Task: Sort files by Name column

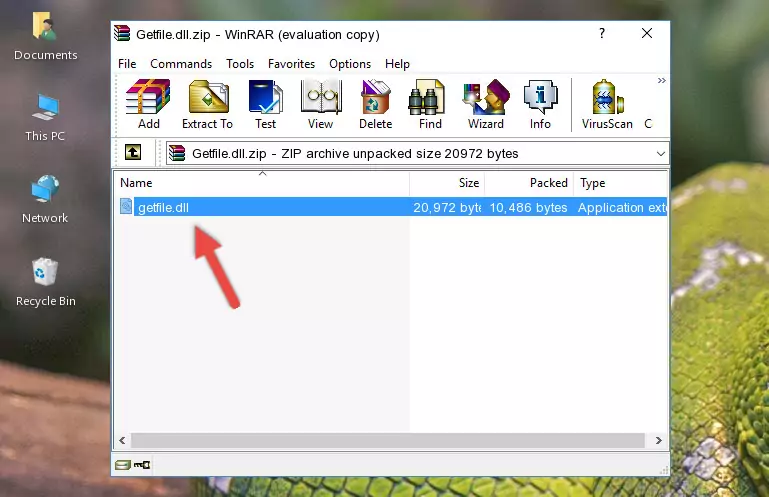Action: [262, 183]
